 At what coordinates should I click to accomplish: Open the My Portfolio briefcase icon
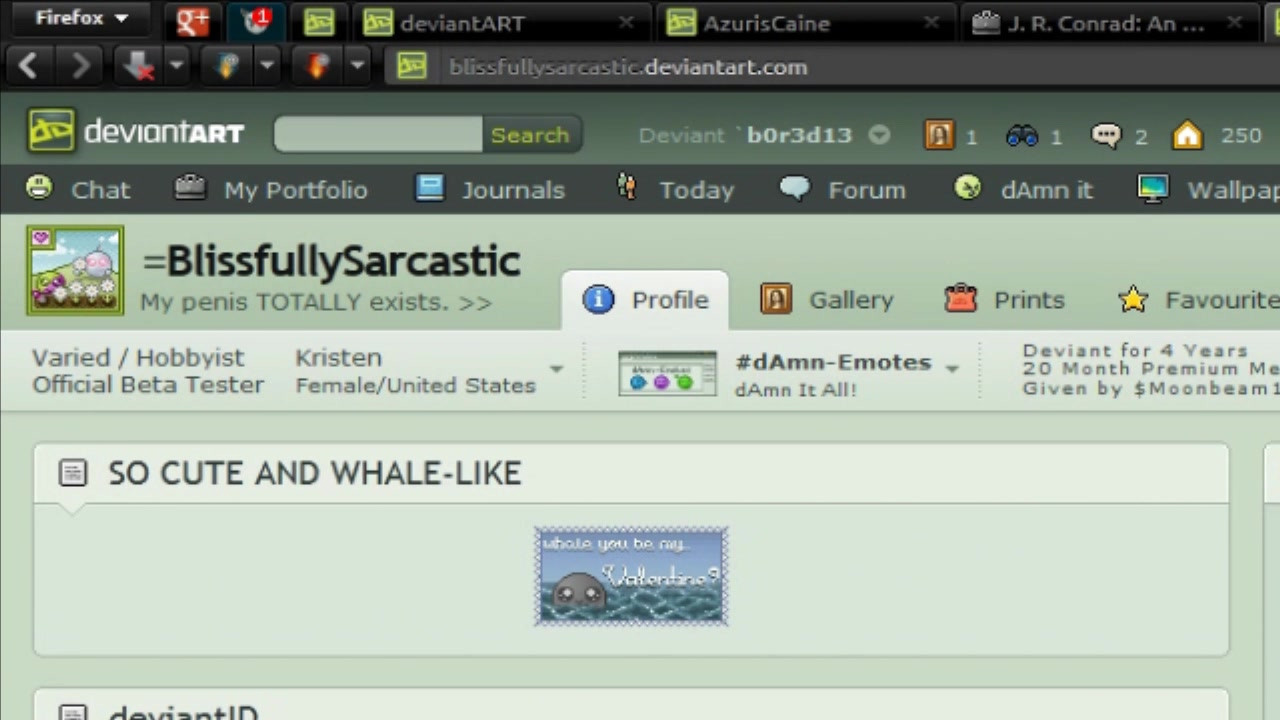[190, 187]
